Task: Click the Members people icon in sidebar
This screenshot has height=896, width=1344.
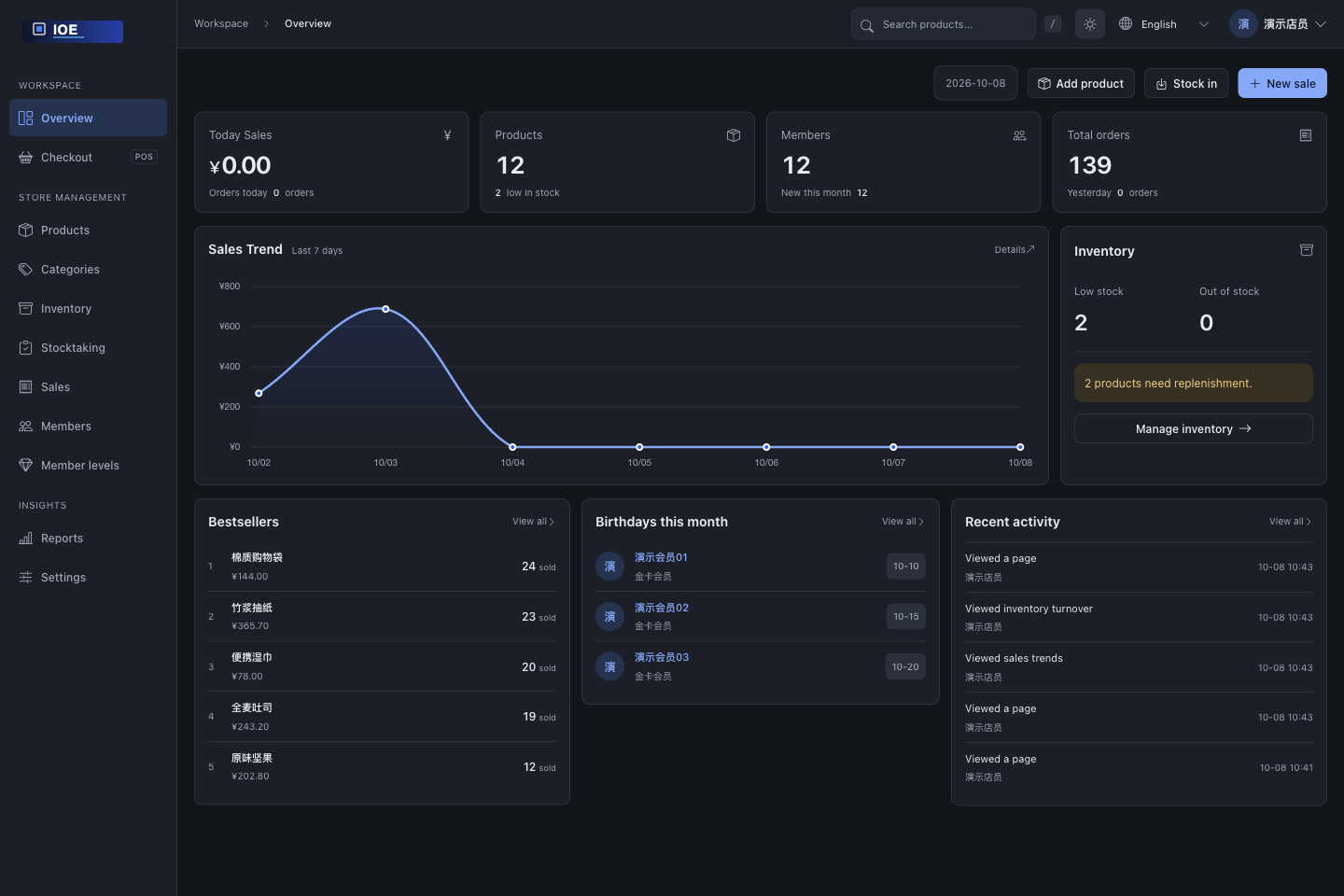Action: click(x=26, y=427)
